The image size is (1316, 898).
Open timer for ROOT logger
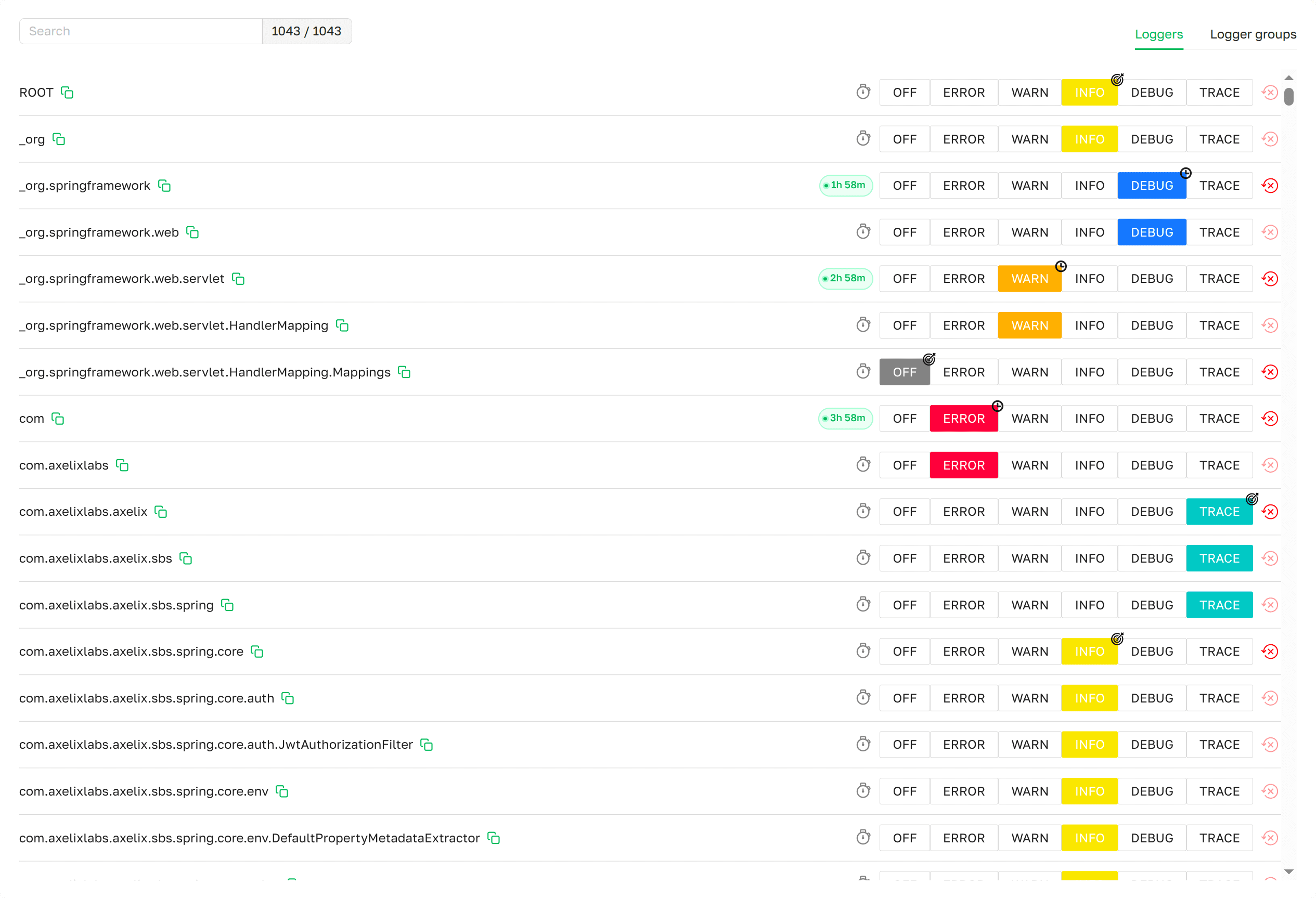pyautogui.click(x=863, y=92)
